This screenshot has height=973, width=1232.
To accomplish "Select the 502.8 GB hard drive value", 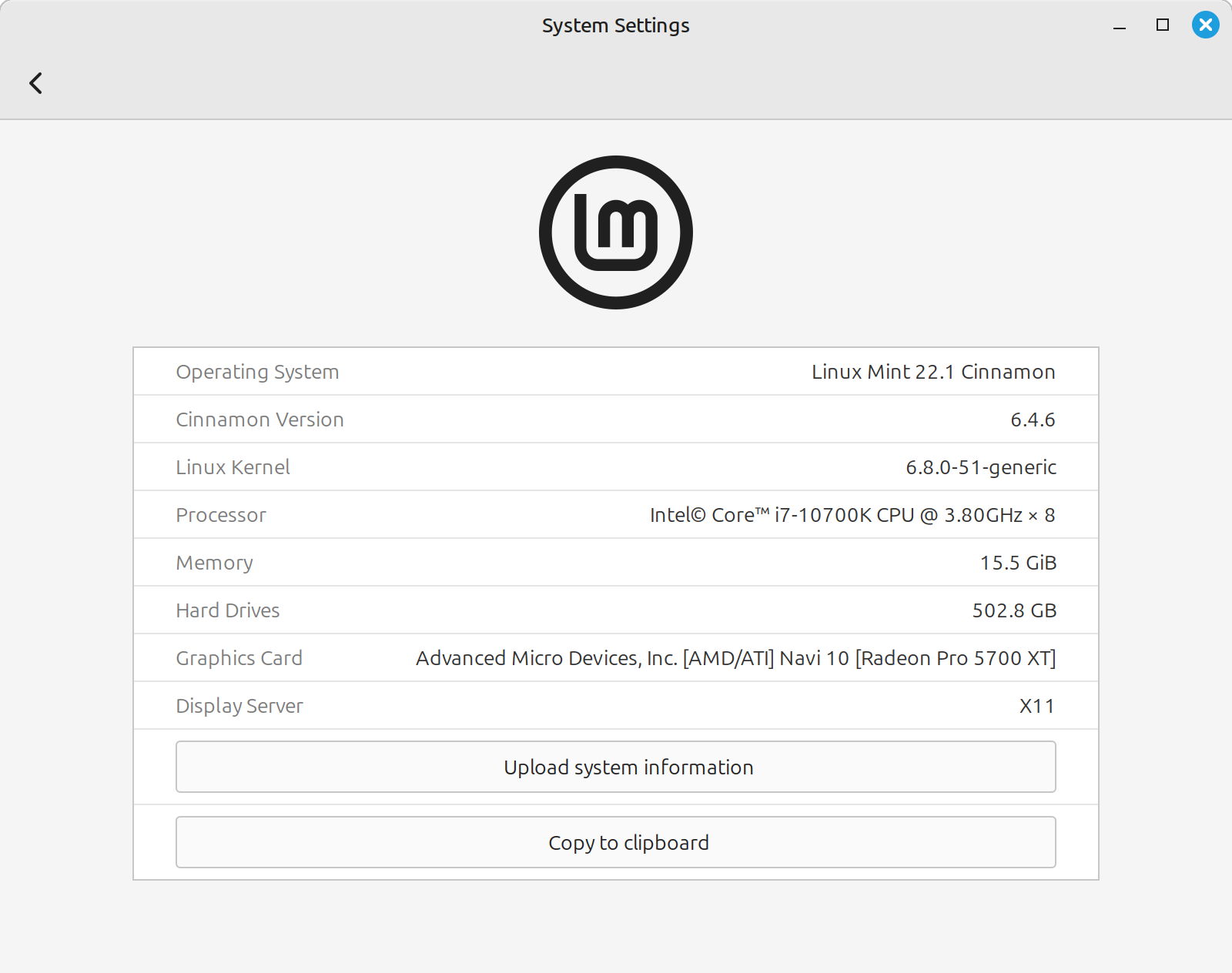I will pos(1014,610).
